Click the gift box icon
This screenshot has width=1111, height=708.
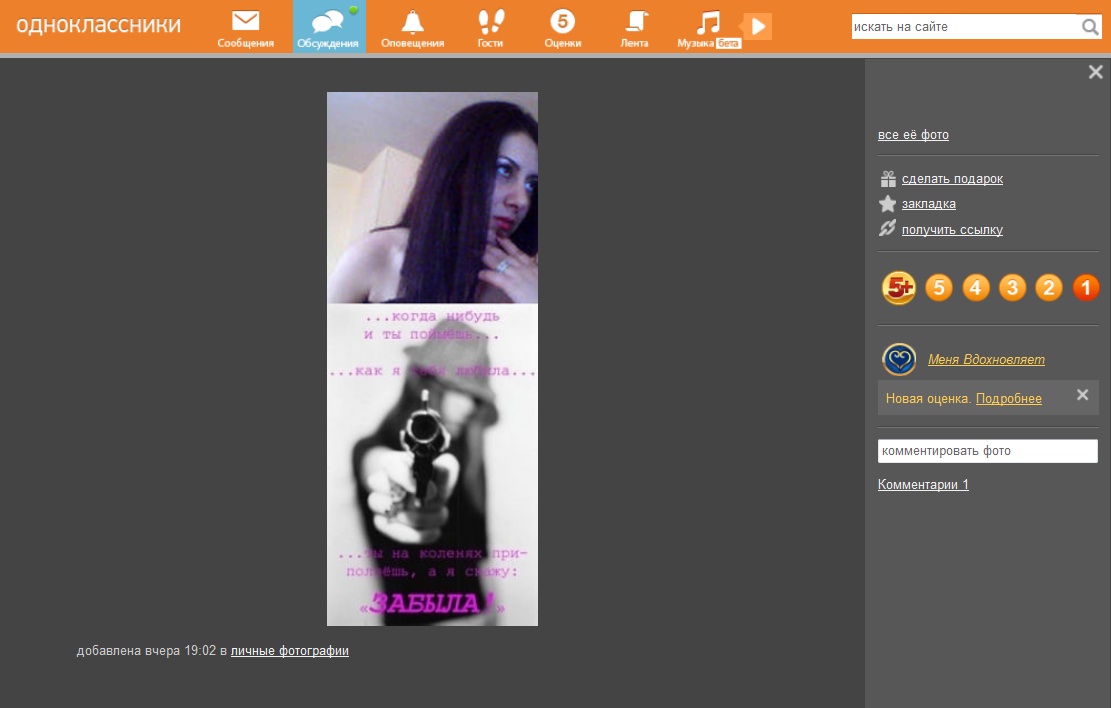888,179
